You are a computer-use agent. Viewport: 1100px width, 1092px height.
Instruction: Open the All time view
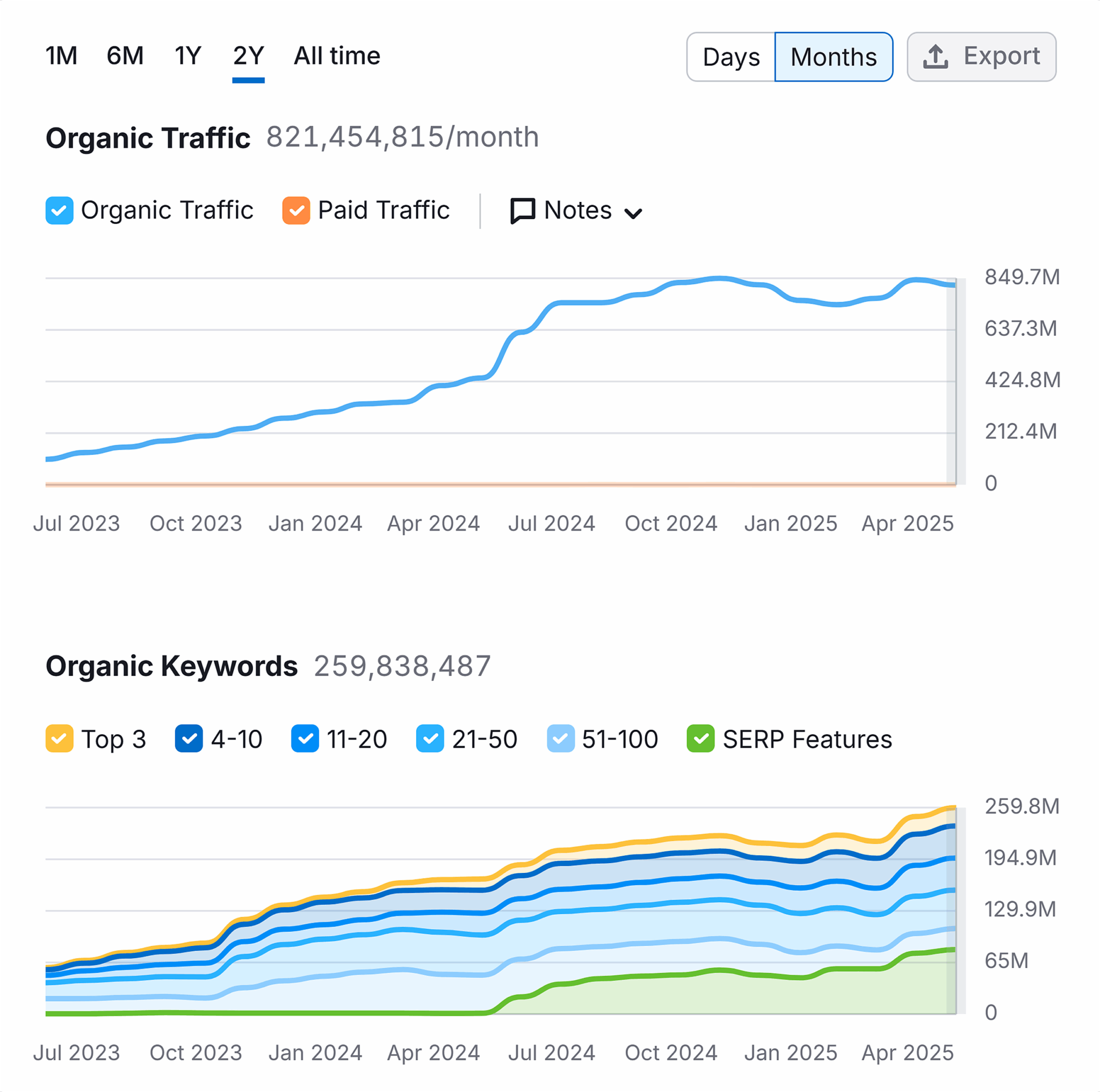click(337, 55)
